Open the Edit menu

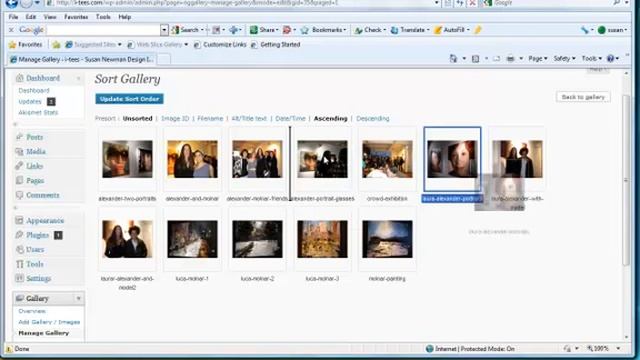click(x=31, y=17)
